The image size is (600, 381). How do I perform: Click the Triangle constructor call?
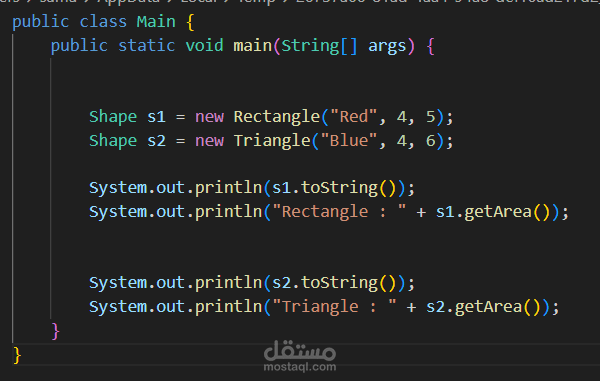(x=272, y=141)
